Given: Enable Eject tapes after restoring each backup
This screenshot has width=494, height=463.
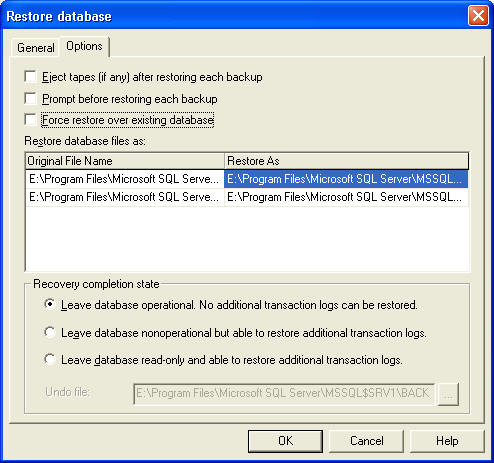Looking at the screenshot, I should coord(31,77).
